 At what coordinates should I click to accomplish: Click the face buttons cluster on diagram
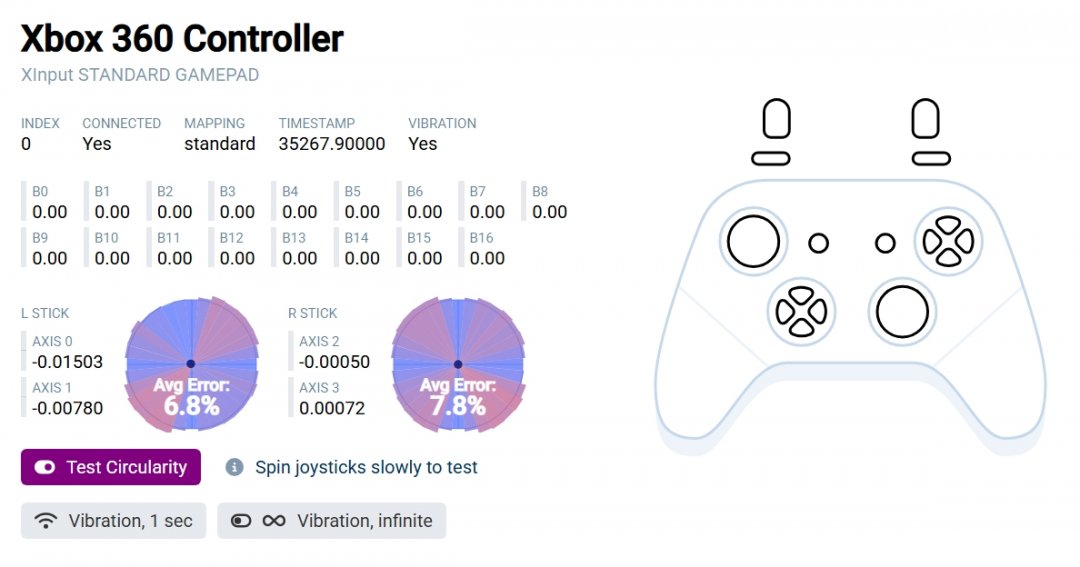pyautogui.click(x=948, y=241)
